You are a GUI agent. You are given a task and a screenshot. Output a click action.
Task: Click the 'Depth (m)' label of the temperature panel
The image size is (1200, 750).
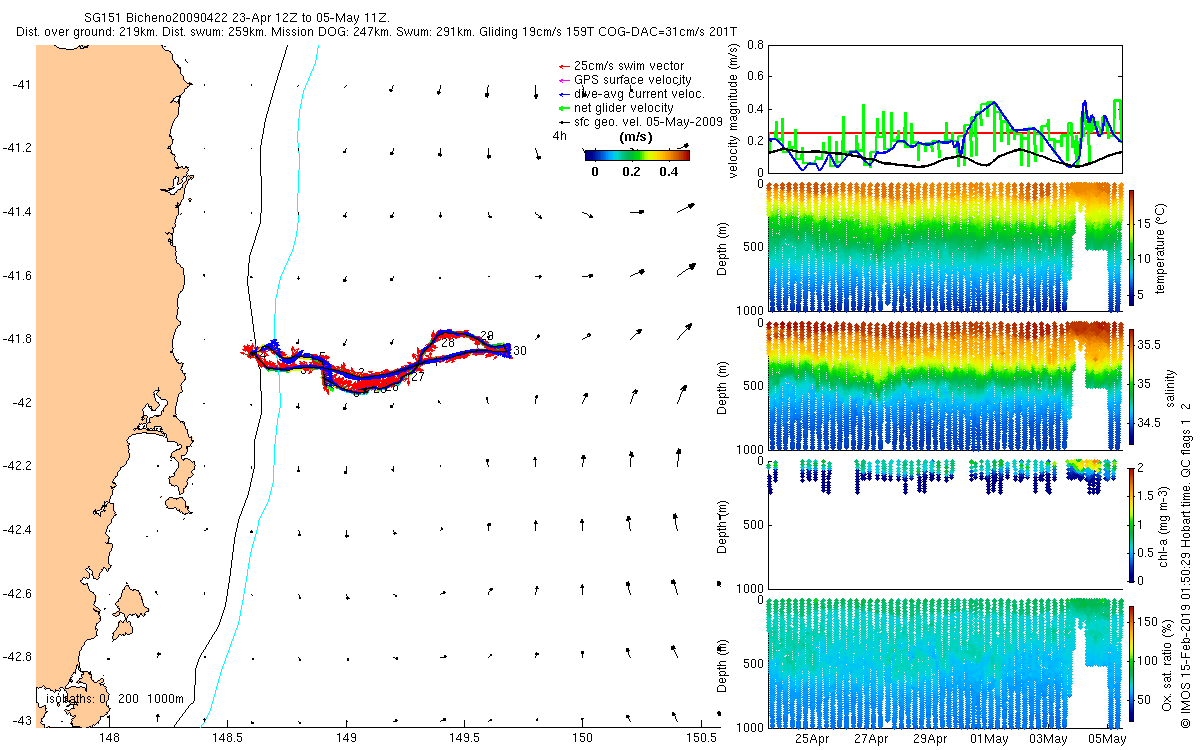point(722,247)
